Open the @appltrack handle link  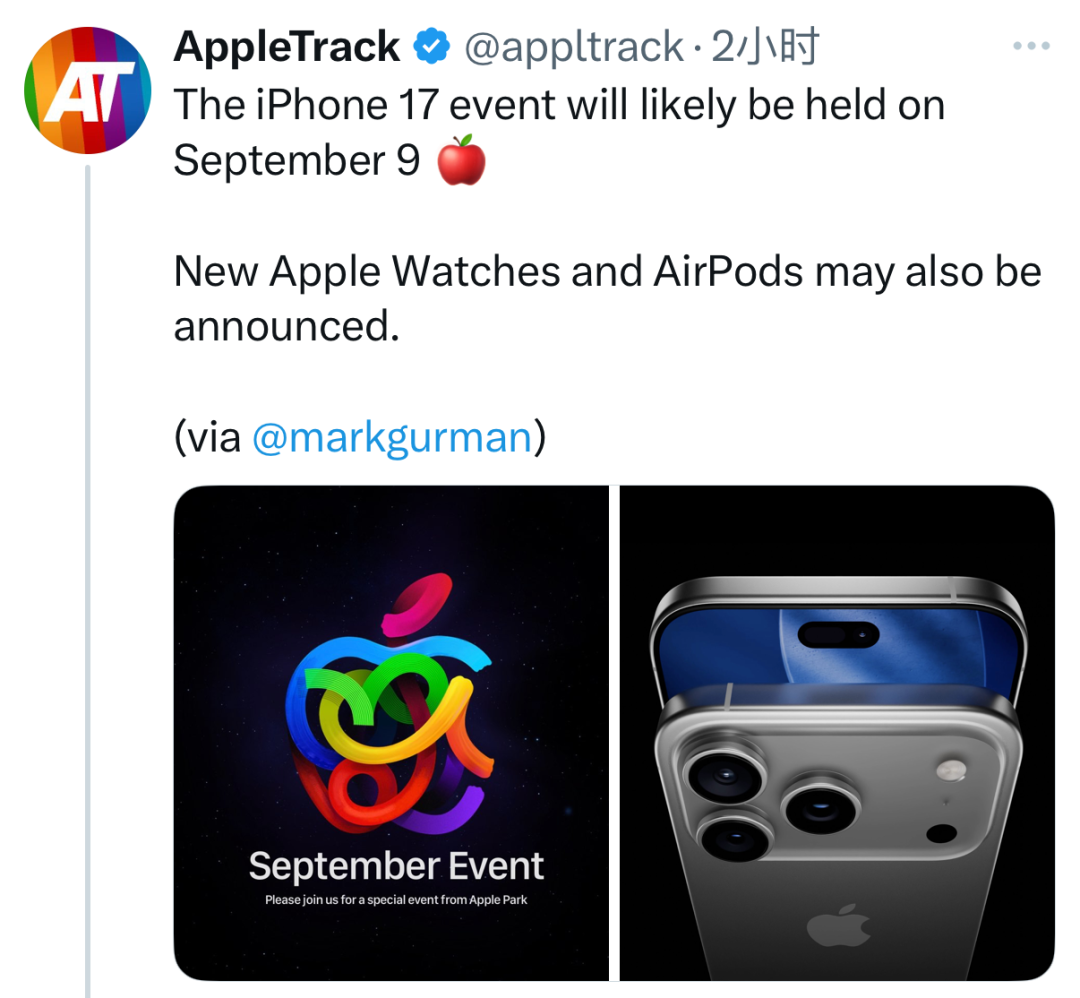coord(574,47)
